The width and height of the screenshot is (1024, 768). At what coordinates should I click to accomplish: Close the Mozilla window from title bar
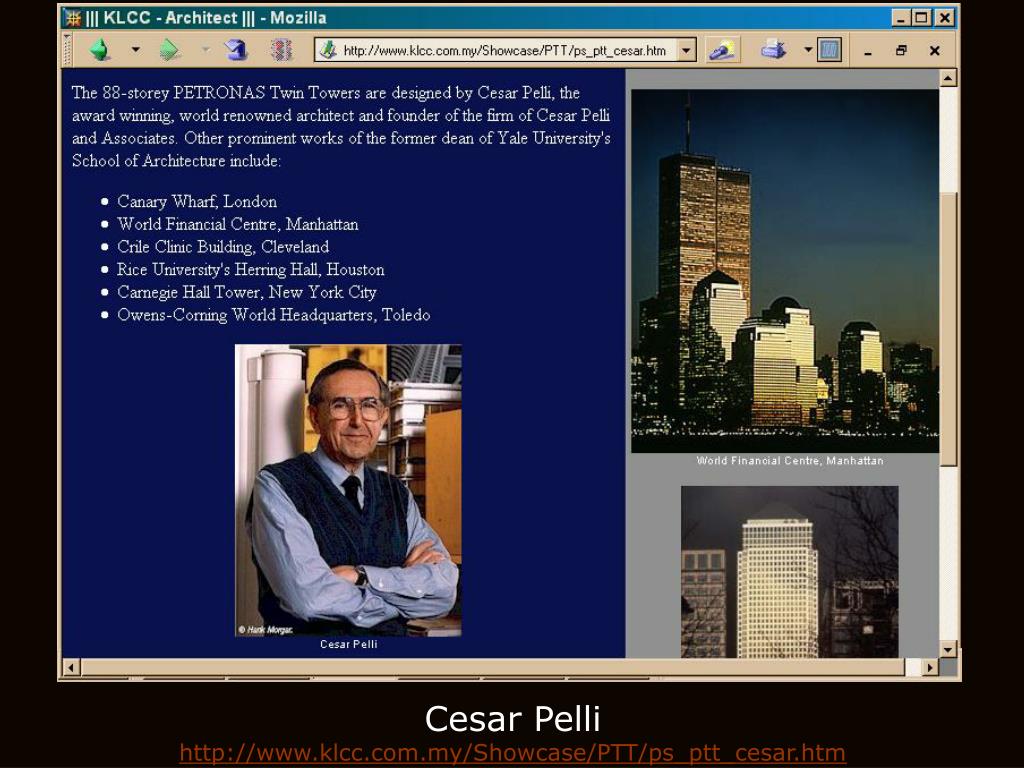(x=944, y=18)
